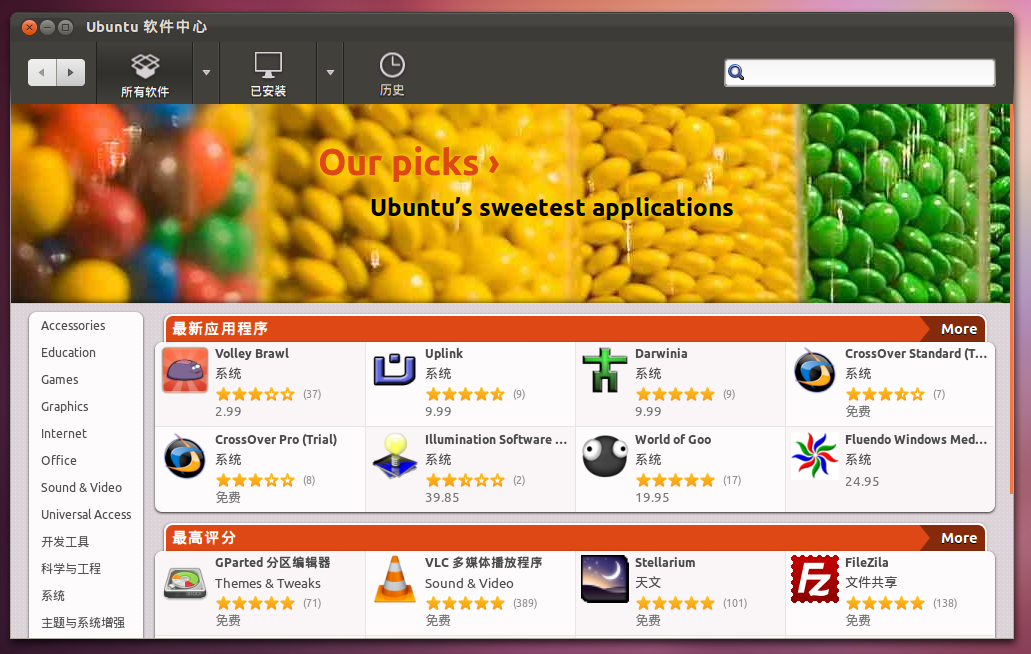Screen dimensions: 1031x654
Task: Open the 系统 category in the sidebar
Action: coord(53,596)
